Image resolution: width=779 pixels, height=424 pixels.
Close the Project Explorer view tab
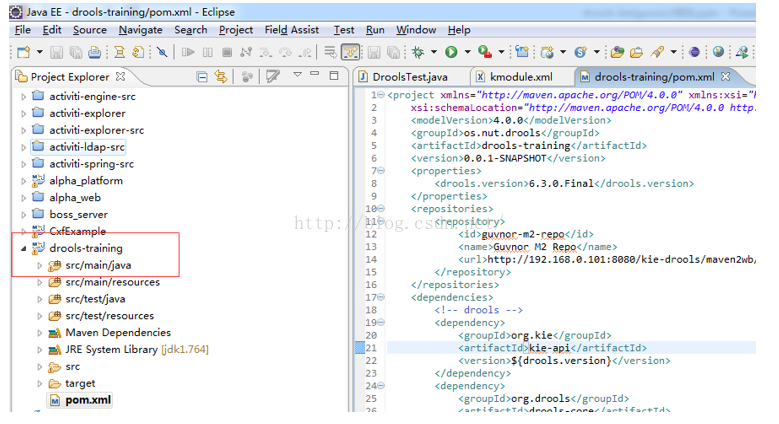[120, 77]
